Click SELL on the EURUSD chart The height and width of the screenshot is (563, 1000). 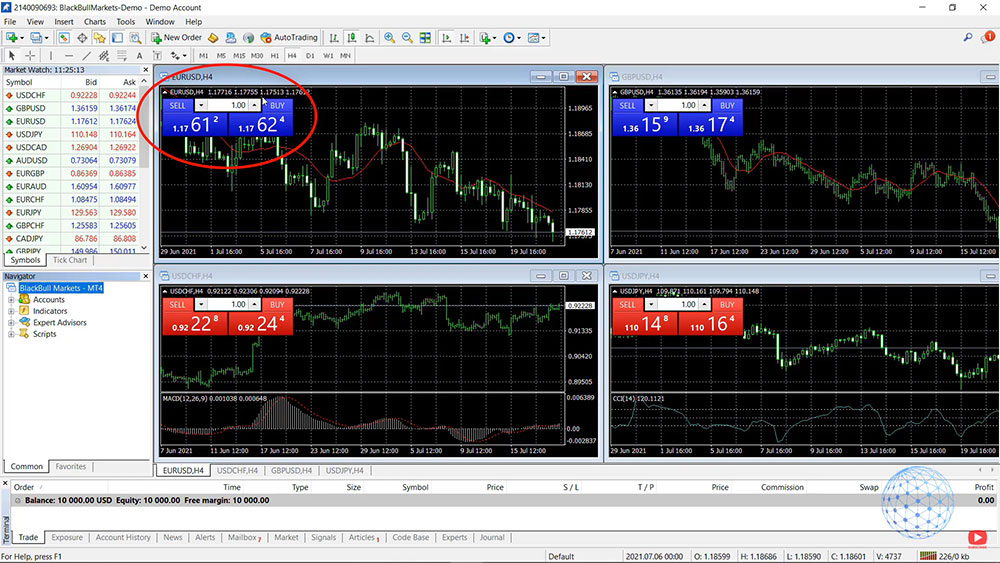point(177,105)
